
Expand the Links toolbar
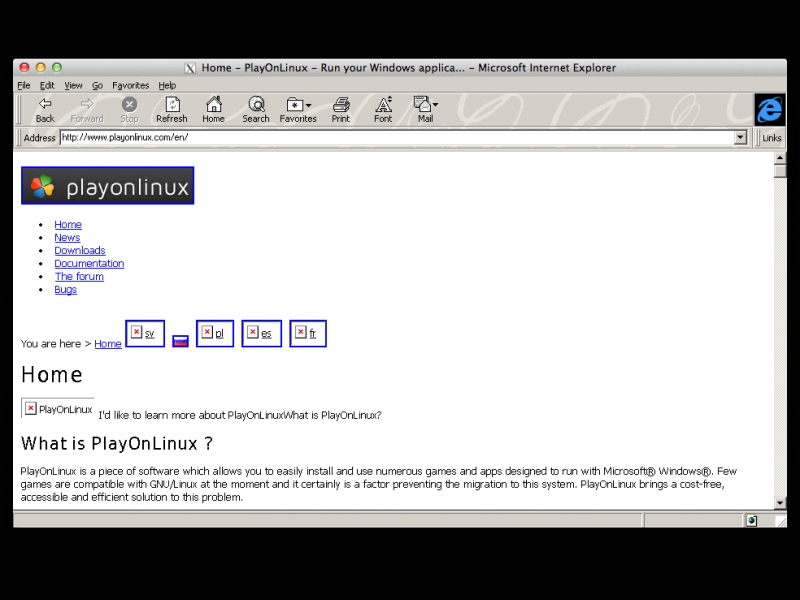pyautogui.click(x=771, y=138)
